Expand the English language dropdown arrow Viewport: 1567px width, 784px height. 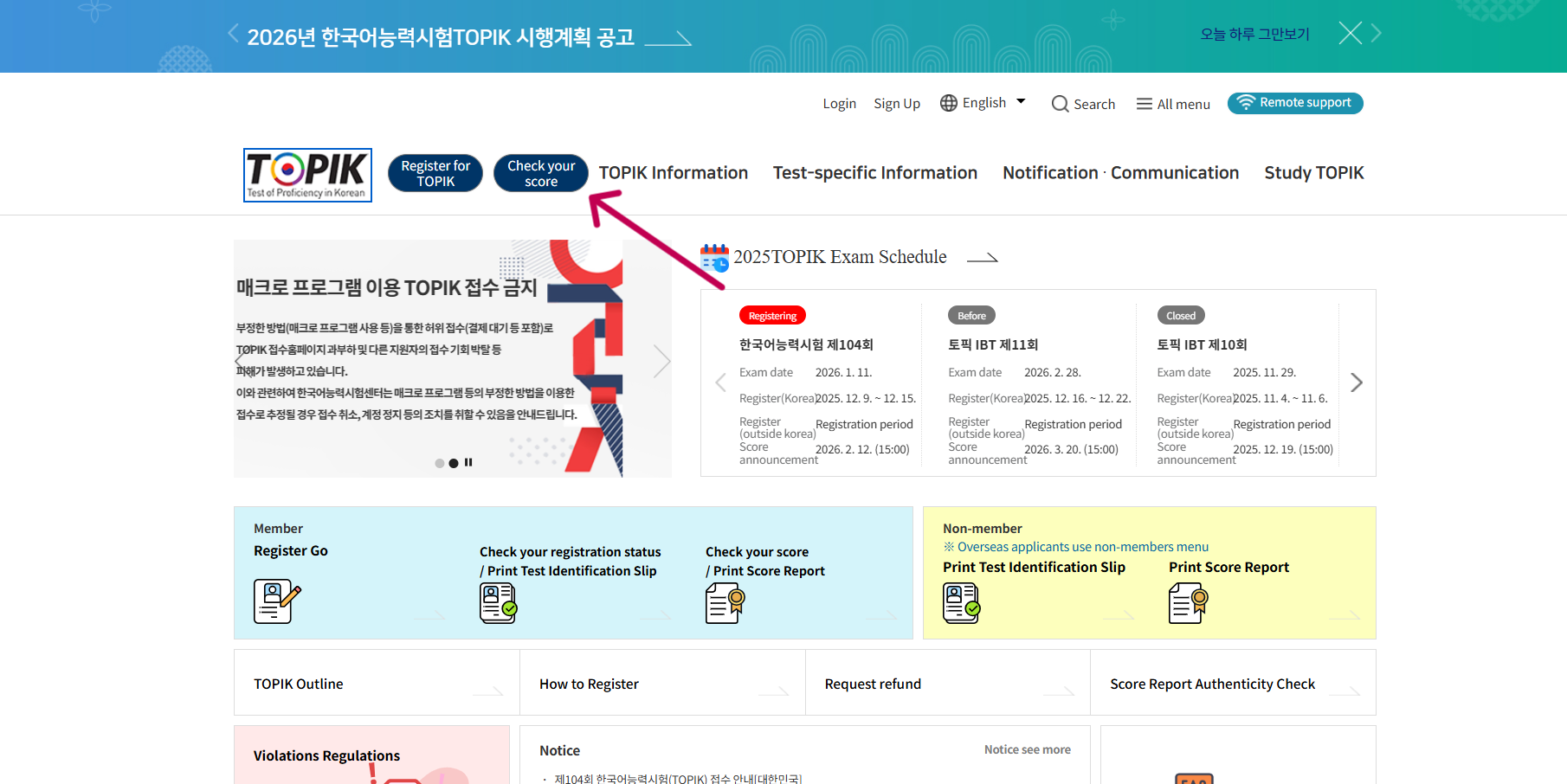click(x=1021, y=101)
